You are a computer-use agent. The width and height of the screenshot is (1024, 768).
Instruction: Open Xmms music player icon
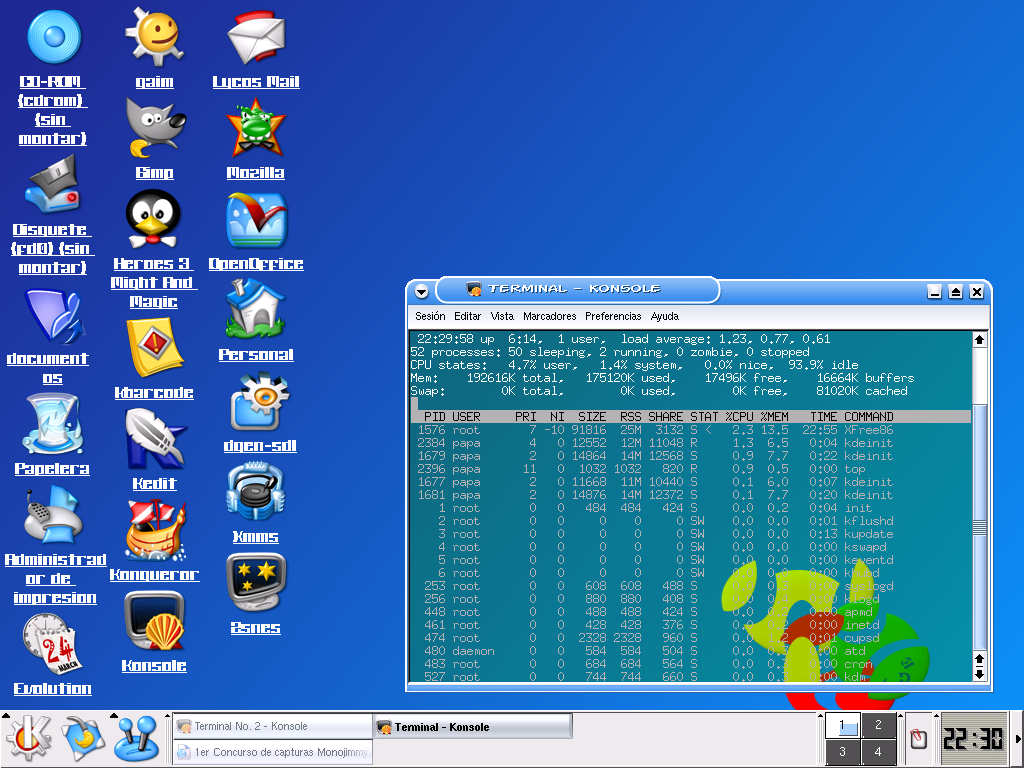click(255, 492)
